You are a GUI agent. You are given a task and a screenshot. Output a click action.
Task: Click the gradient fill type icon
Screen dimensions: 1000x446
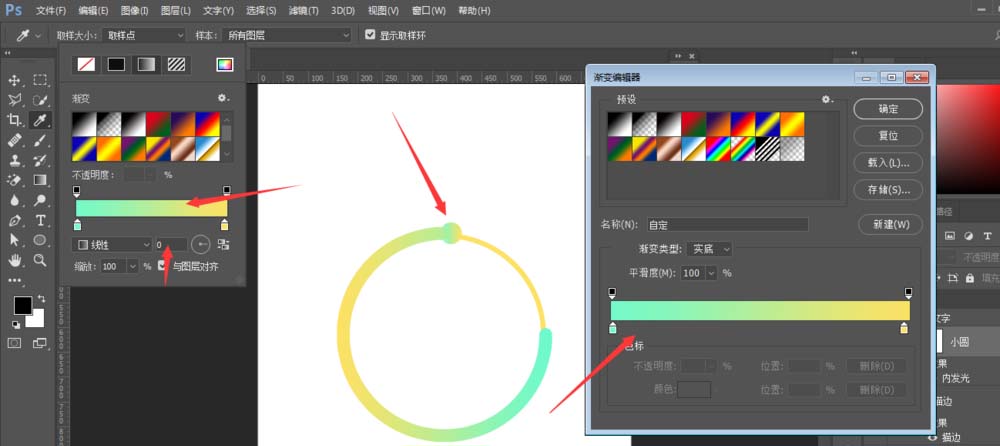[x=146, y=64]
